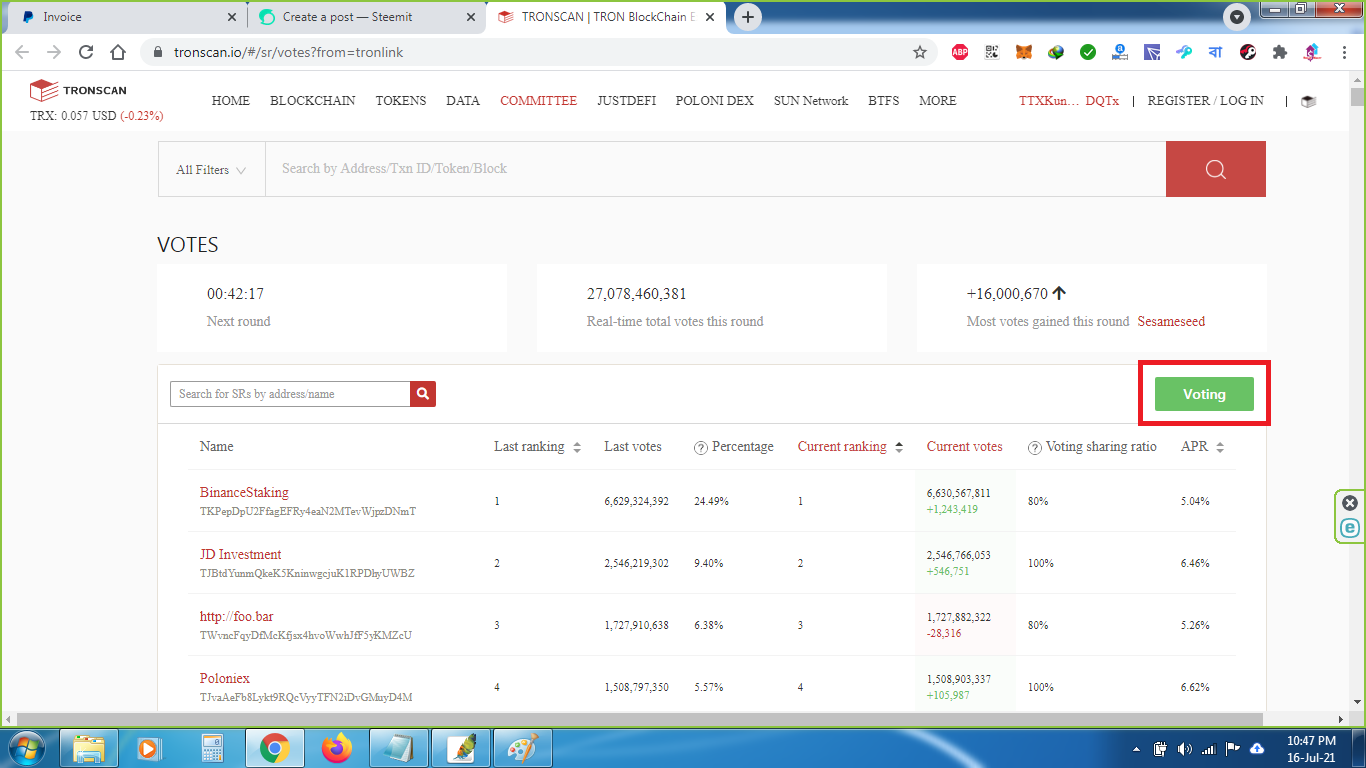The image size is (1366, 768).
Task: Open Calculator from the taskbar
Action: (211, 748)
